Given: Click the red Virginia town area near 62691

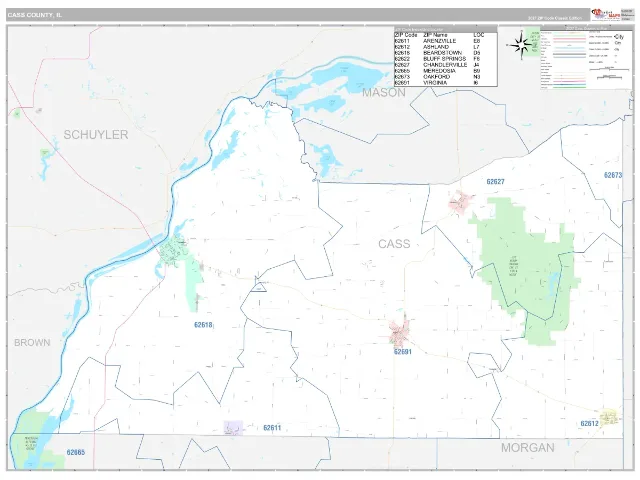Looking at the screenshot, I should coord(400,331).
